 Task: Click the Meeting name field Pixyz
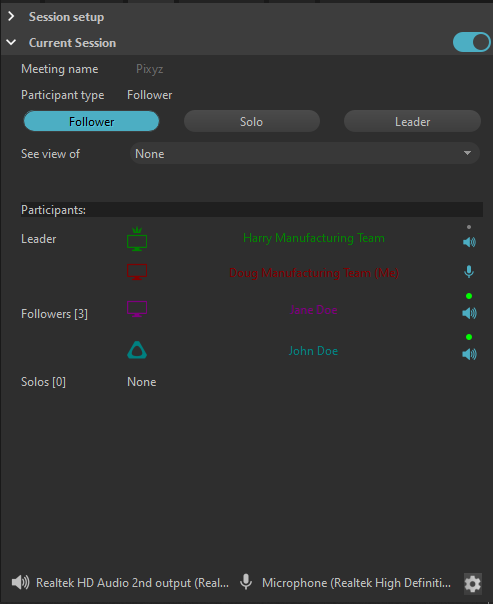click(149, 69)
